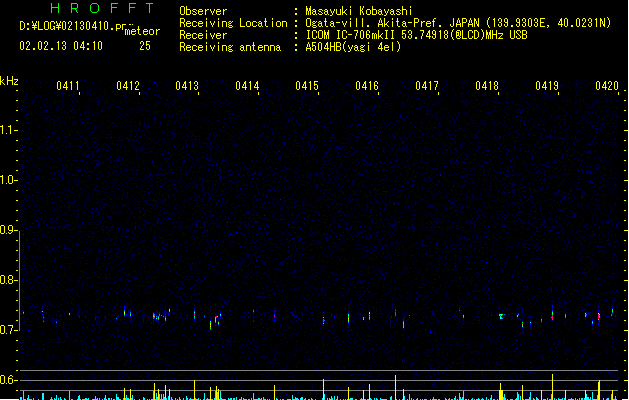Viewport: 629px width, 400px height.
Task: Click the 0412 time marker
Action: (128, 86)
